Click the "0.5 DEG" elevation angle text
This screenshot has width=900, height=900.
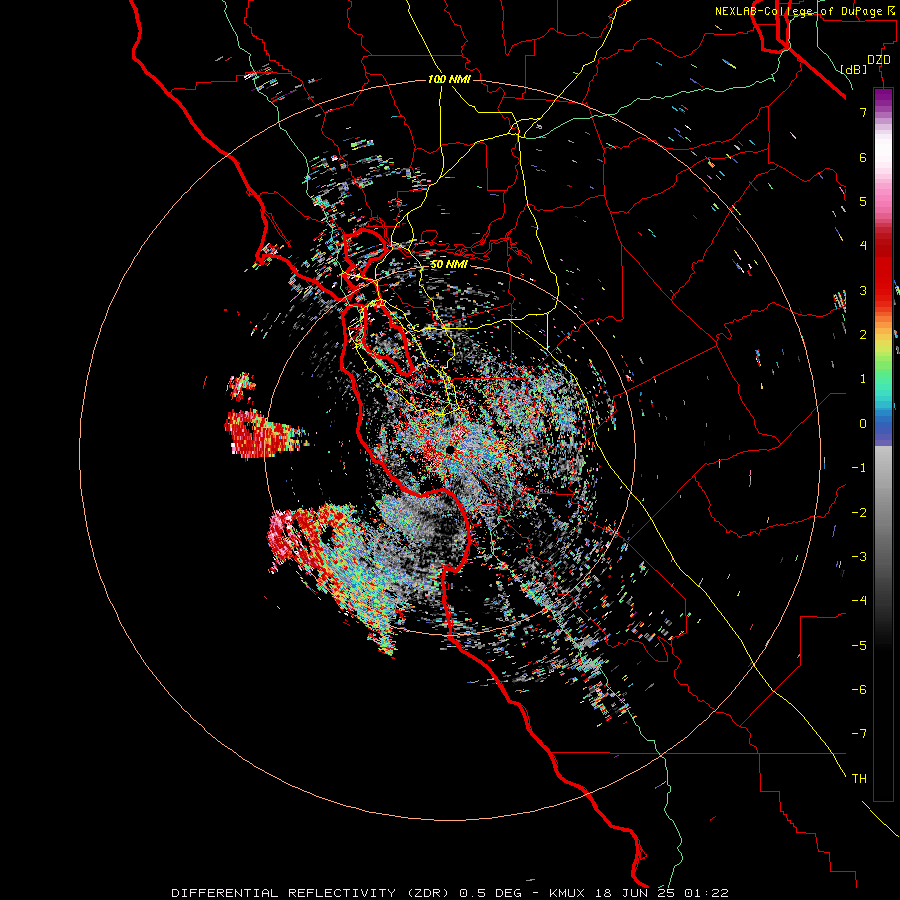point(491,893)
